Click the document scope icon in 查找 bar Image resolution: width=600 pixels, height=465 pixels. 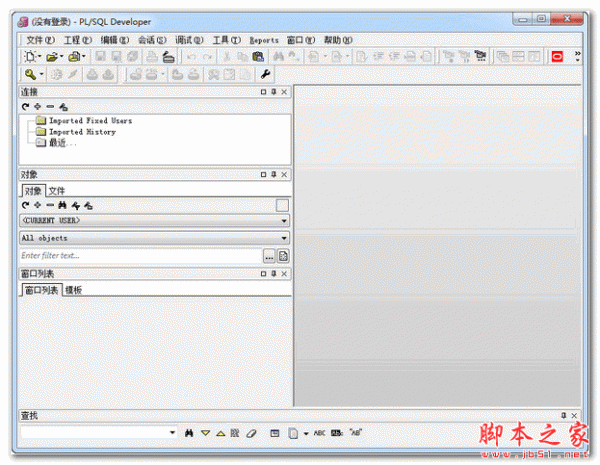click(x=293, y=433)
